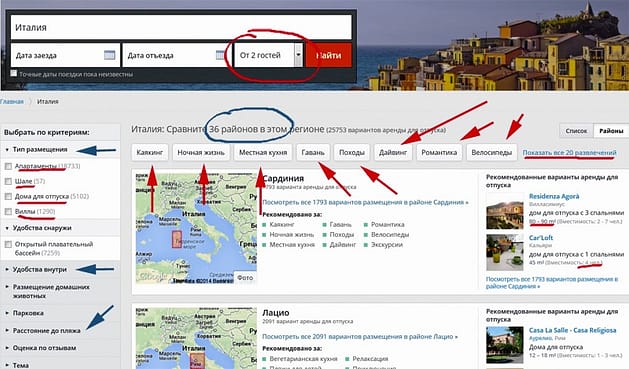Open the check-out date calendar icon
629x369 pixels.
tap(220, 55)
